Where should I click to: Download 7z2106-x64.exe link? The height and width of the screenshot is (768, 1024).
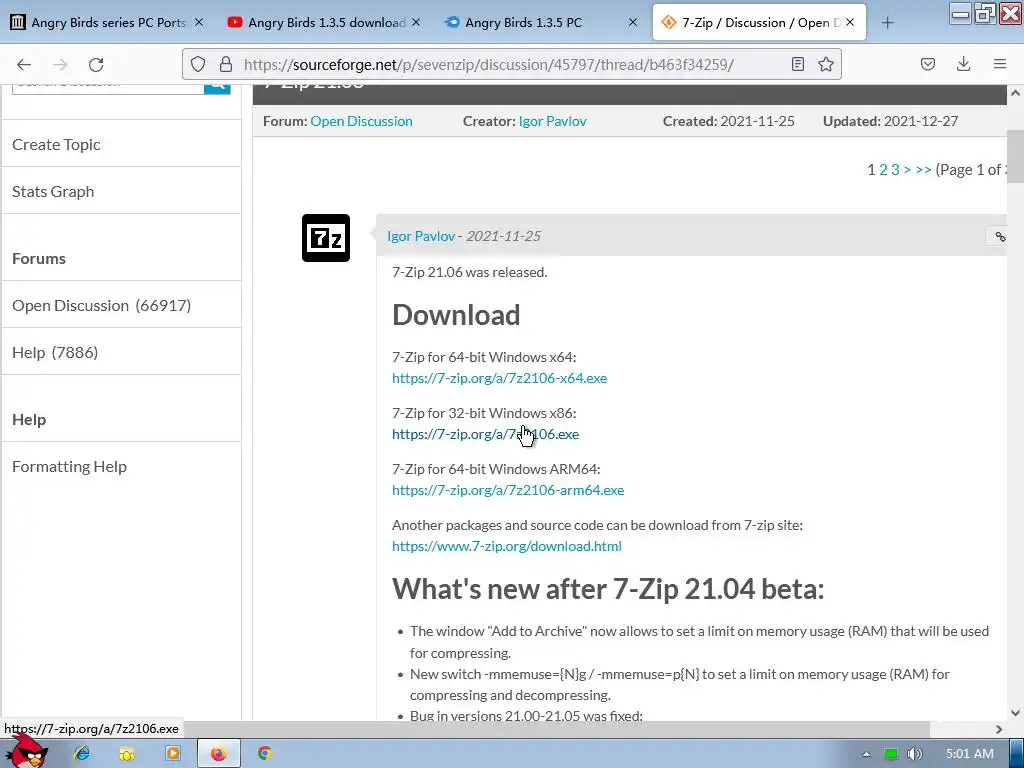[500, 378]
